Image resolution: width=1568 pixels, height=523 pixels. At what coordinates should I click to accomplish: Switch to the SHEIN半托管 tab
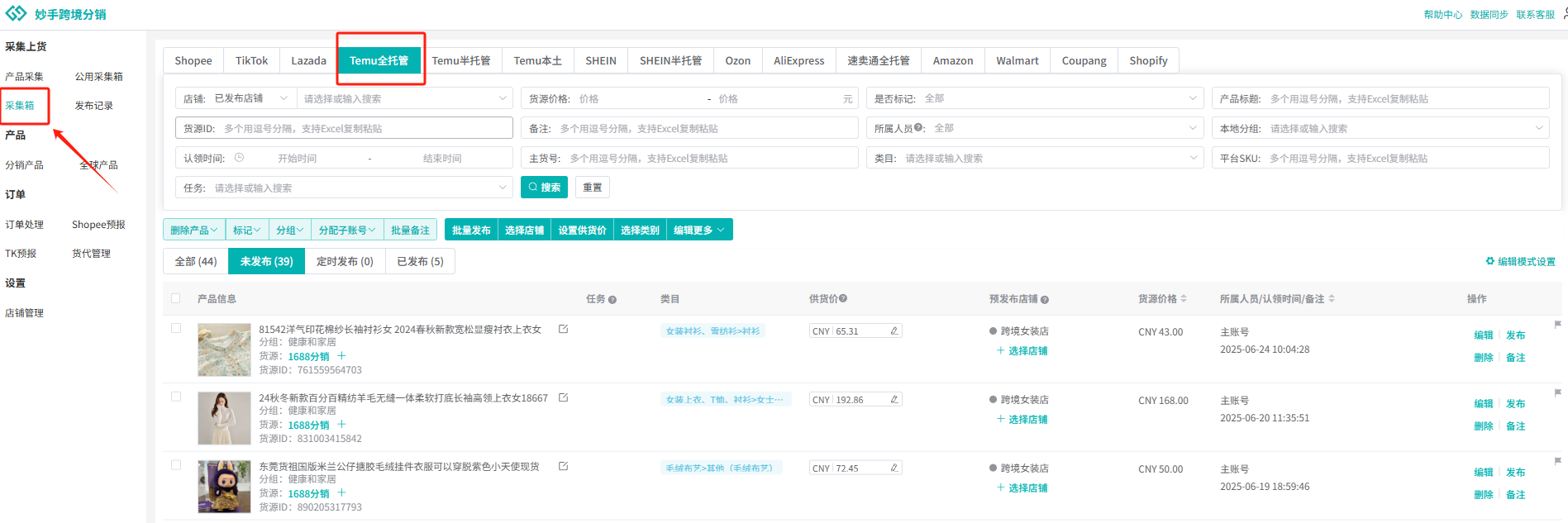670,60
